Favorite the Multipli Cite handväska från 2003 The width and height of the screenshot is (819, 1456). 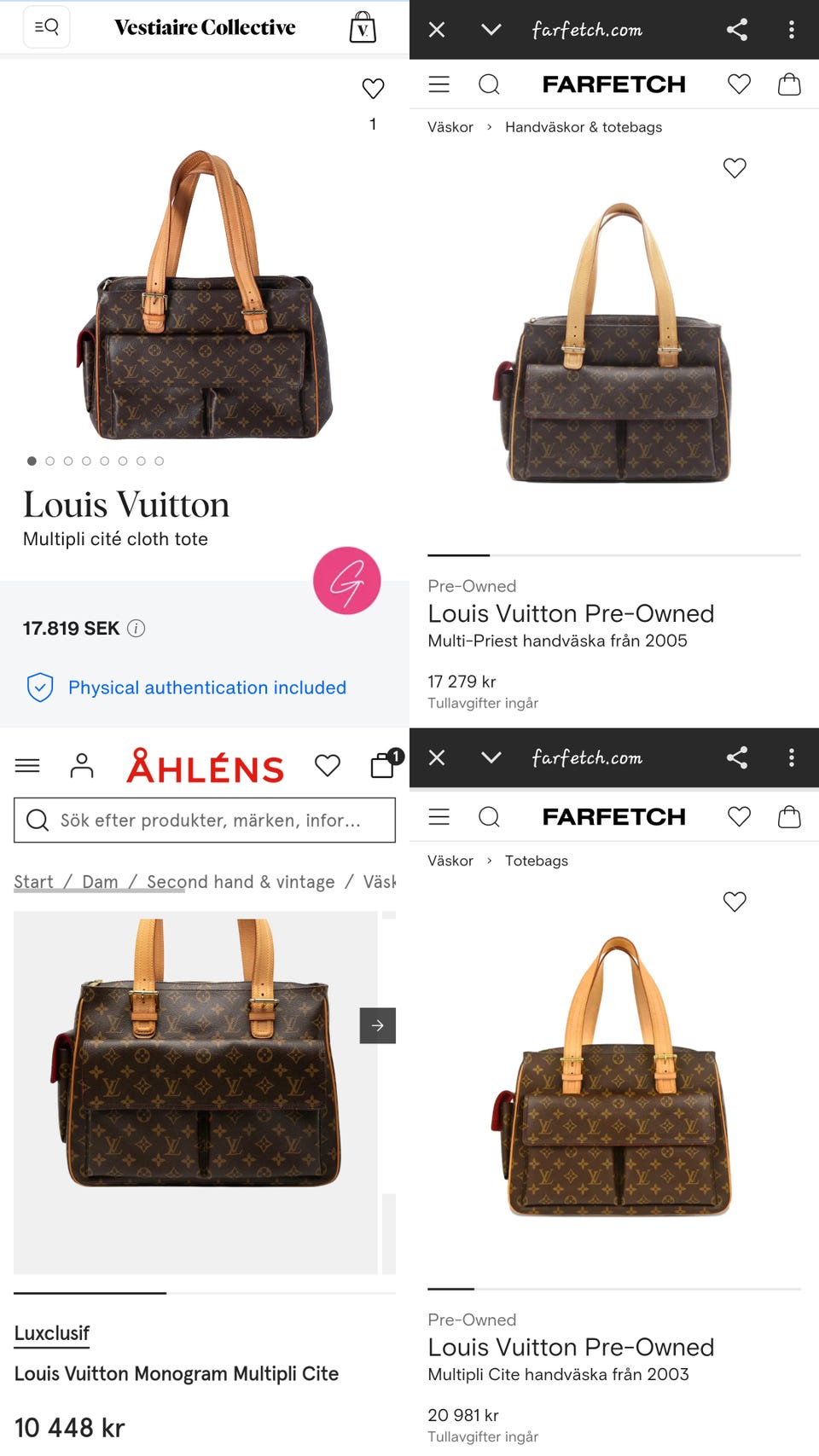735,902
